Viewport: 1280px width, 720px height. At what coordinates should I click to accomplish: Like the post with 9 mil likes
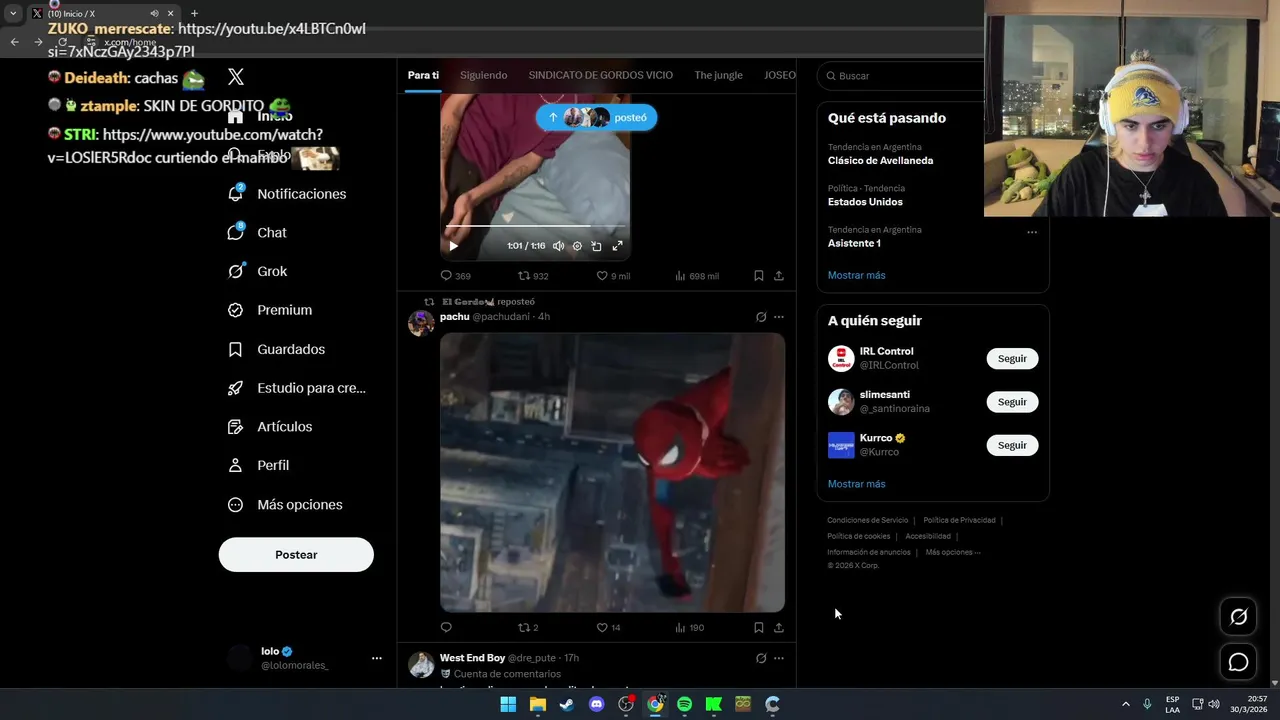613,276
